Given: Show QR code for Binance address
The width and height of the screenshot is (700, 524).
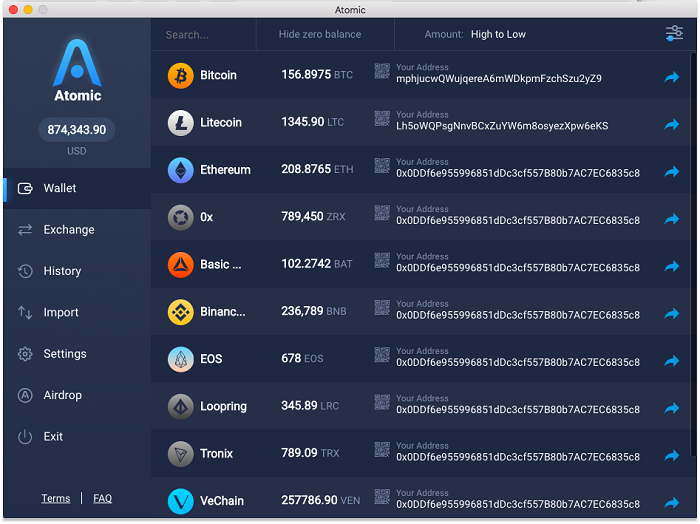Looking at the screenshot, I should (x=382, y=308).
